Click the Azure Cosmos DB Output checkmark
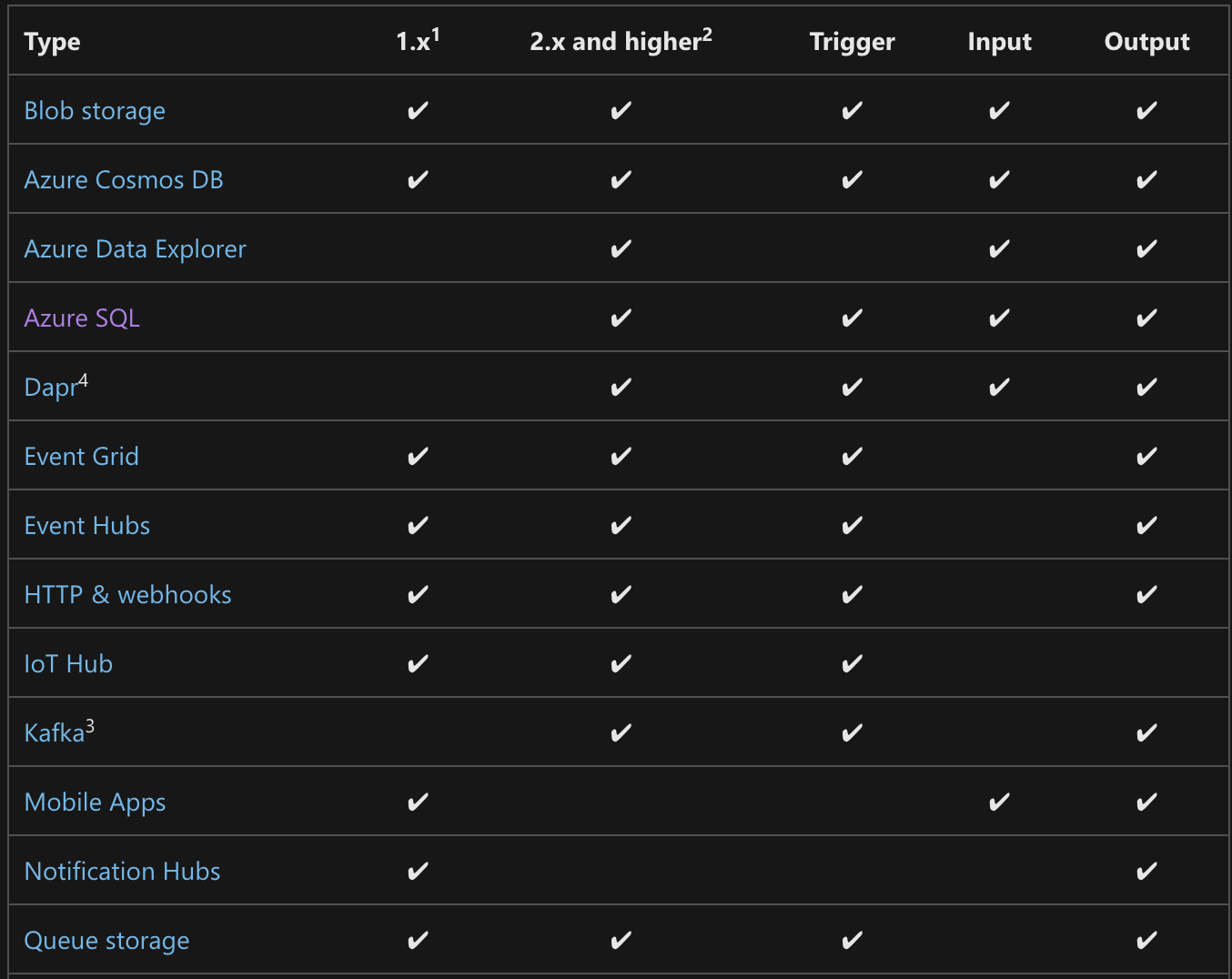1232x979 pixels. pos(1147,180)
